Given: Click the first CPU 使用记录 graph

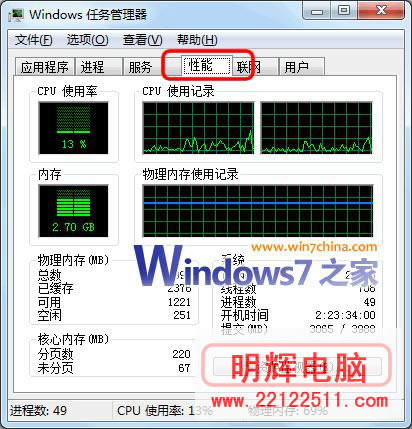Looking at the screenshot, I should click(198, 128).
